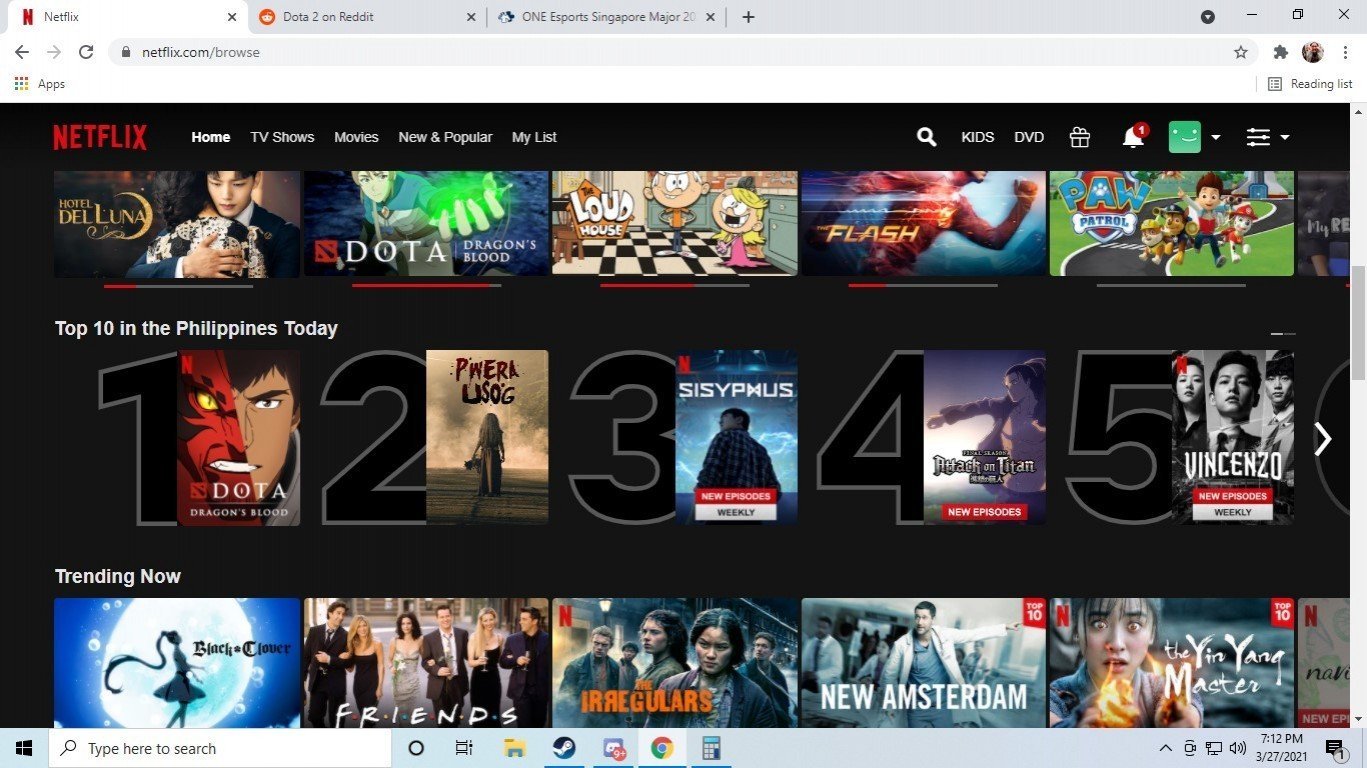Click the sliders icon in Netflix header
Screen dimensions: 1367x768
pos(1258,137)
